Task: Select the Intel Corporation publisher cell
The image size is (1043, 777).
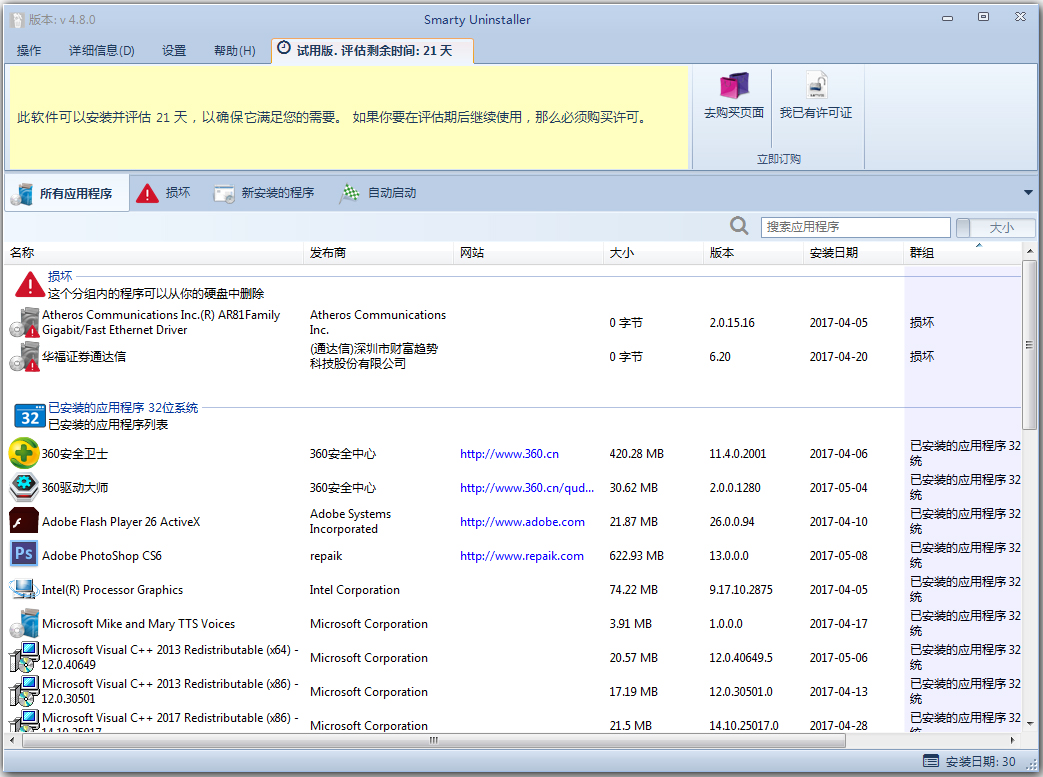Action: (x=355, y=589)
